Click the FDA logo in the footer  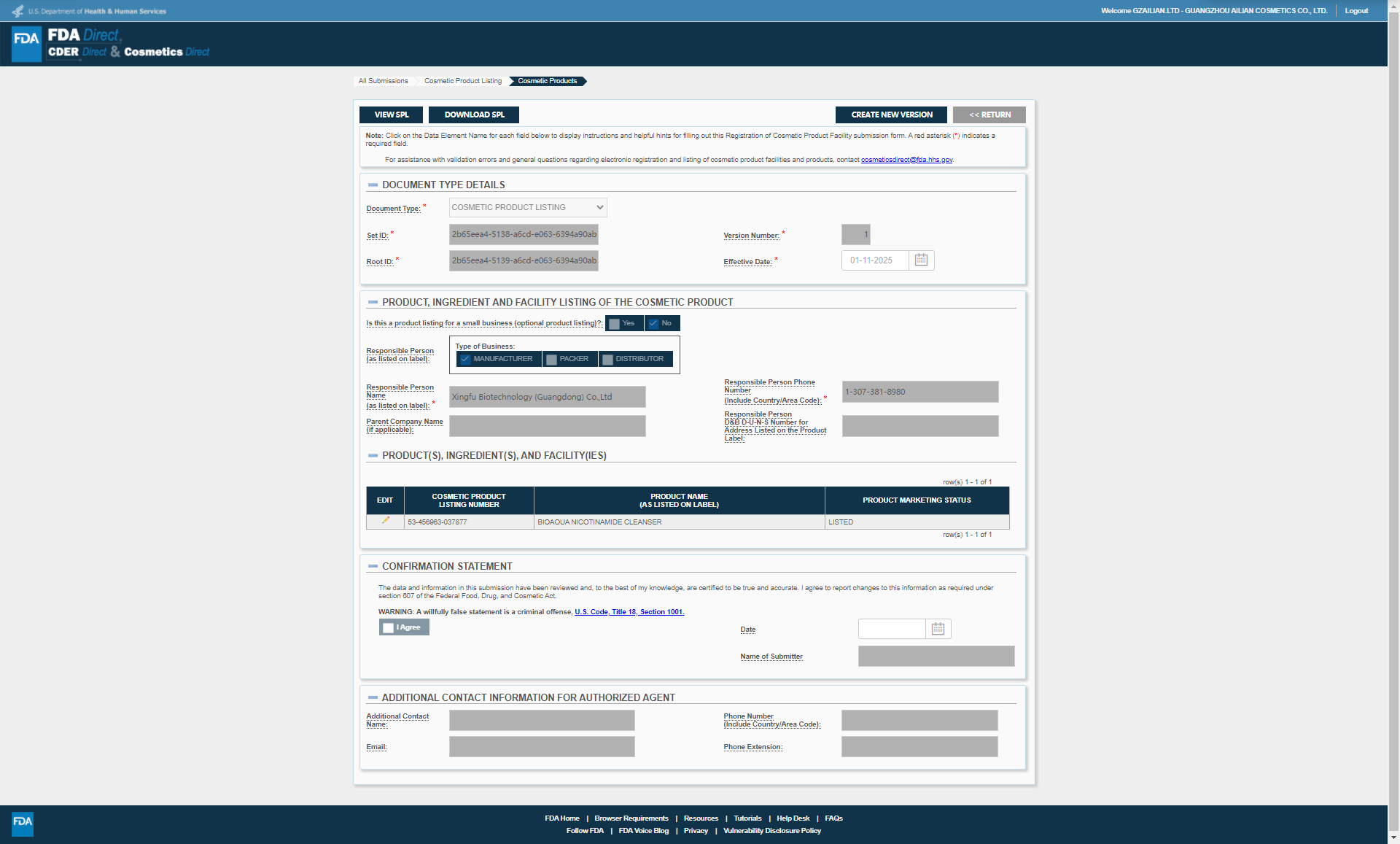click(x=23, y=824)
